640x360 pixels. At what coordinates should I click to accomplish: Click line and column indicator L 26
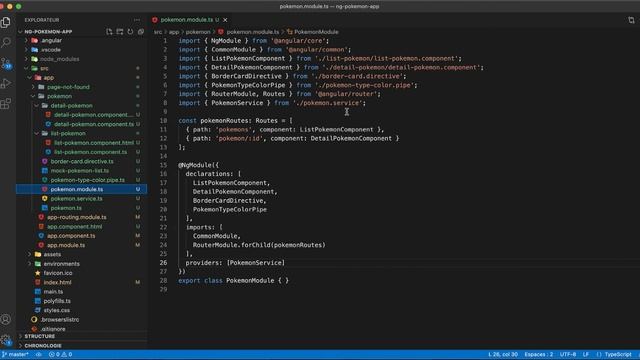coord(503,354)
